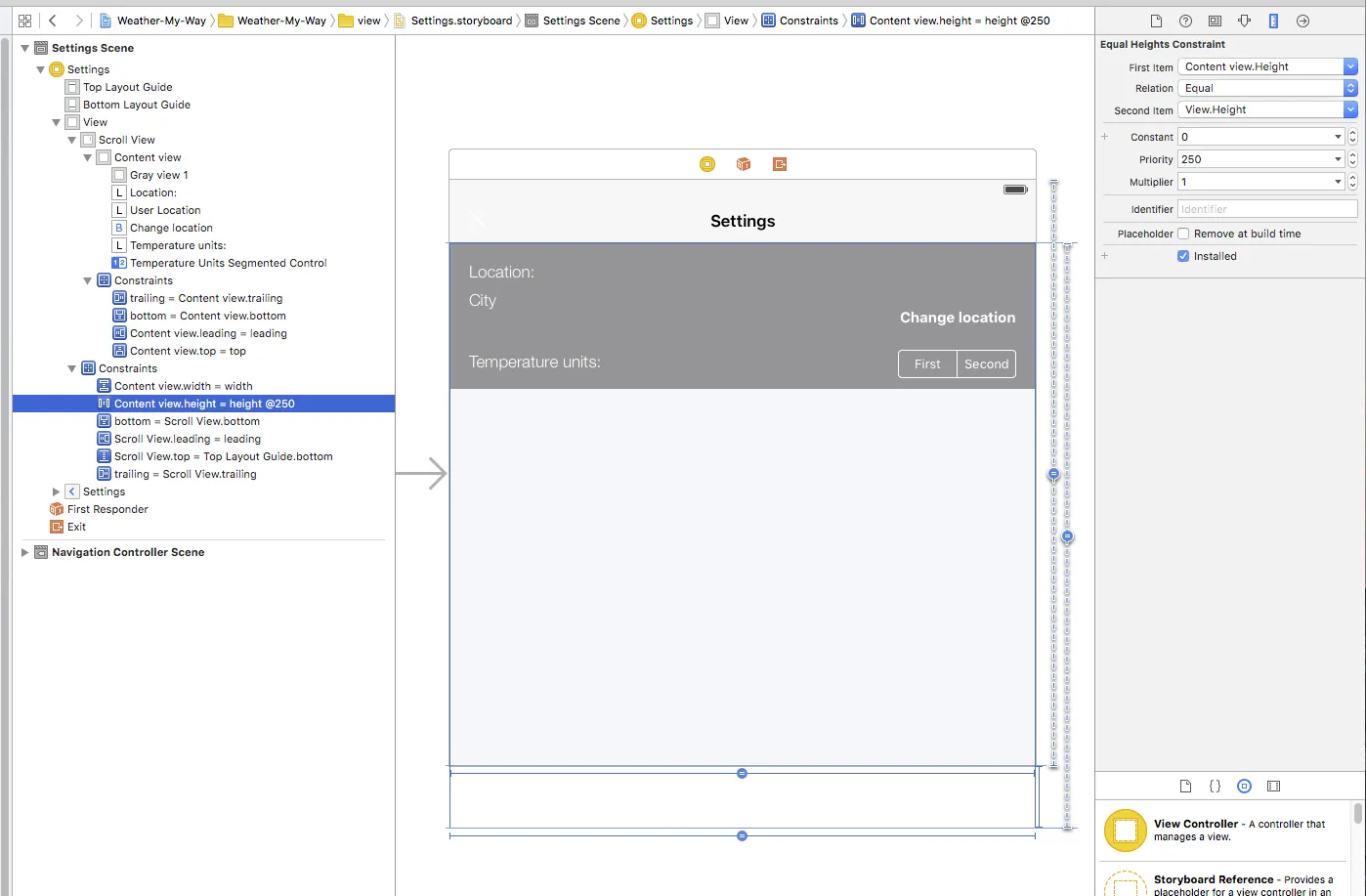Open the Constant combo box arrow

click(x=1338, y=137)
